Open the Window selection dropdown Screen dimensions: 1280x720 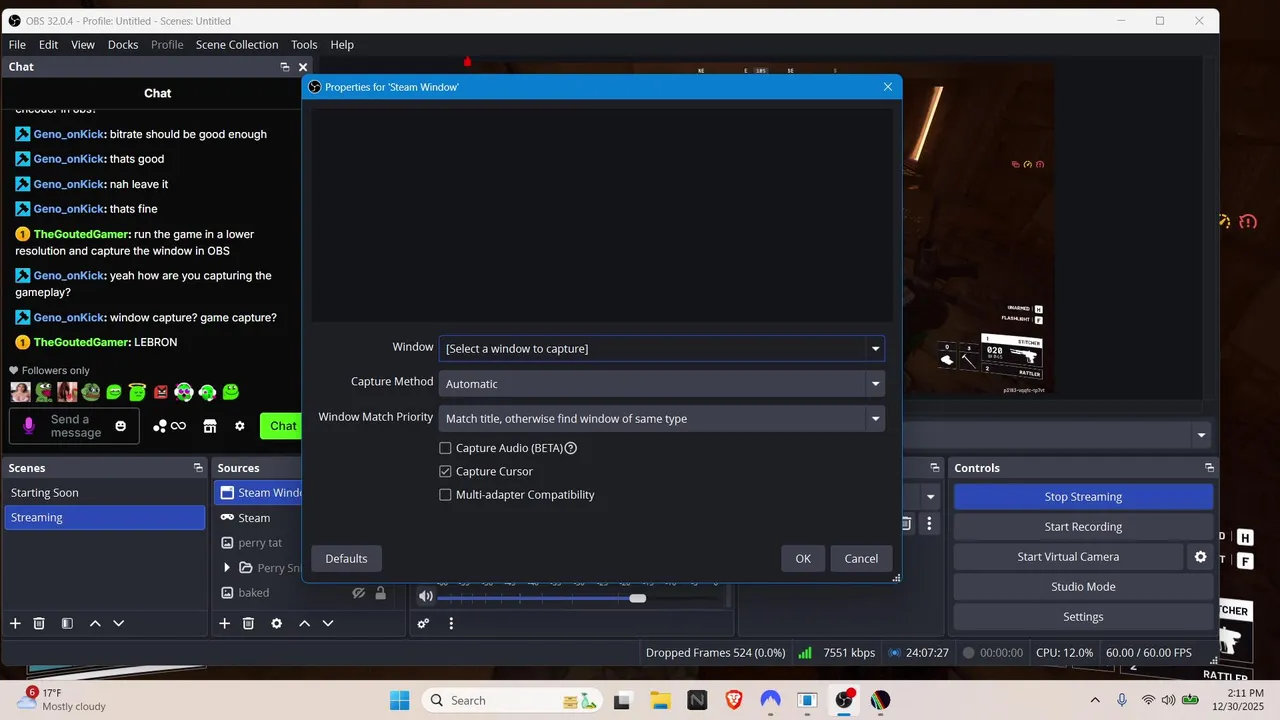[661, 348]
